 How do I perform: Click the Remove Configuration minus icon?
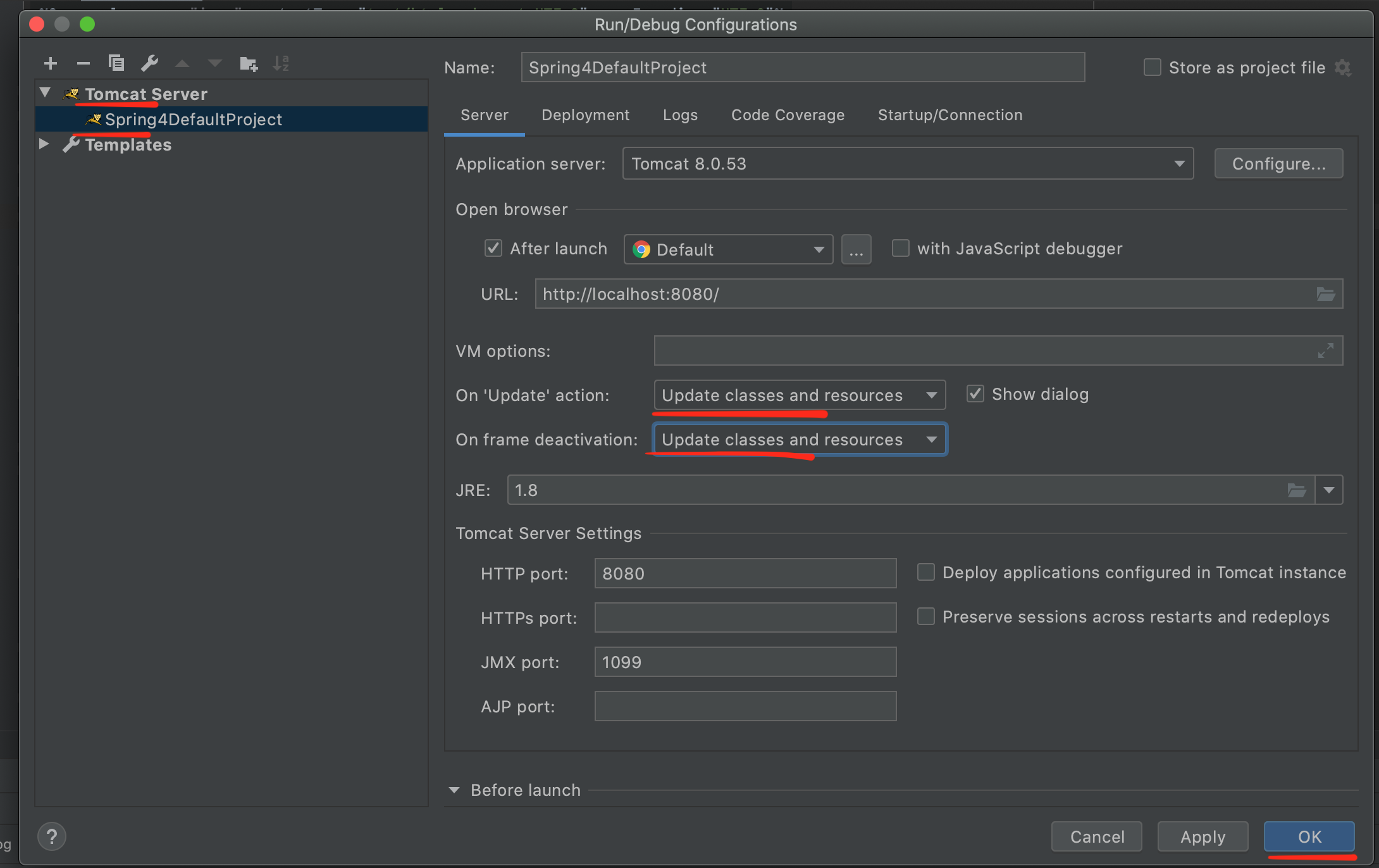[x=83, y=63]
